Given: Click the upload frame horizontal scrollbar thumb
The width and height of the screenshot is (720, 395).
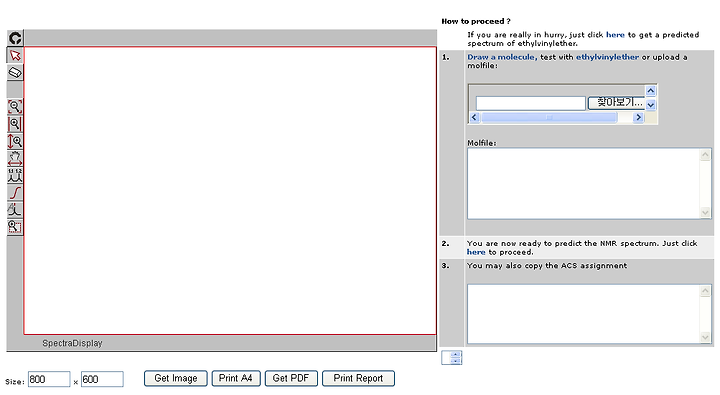Looking at the screenshot, I should [x=549, y=118].
